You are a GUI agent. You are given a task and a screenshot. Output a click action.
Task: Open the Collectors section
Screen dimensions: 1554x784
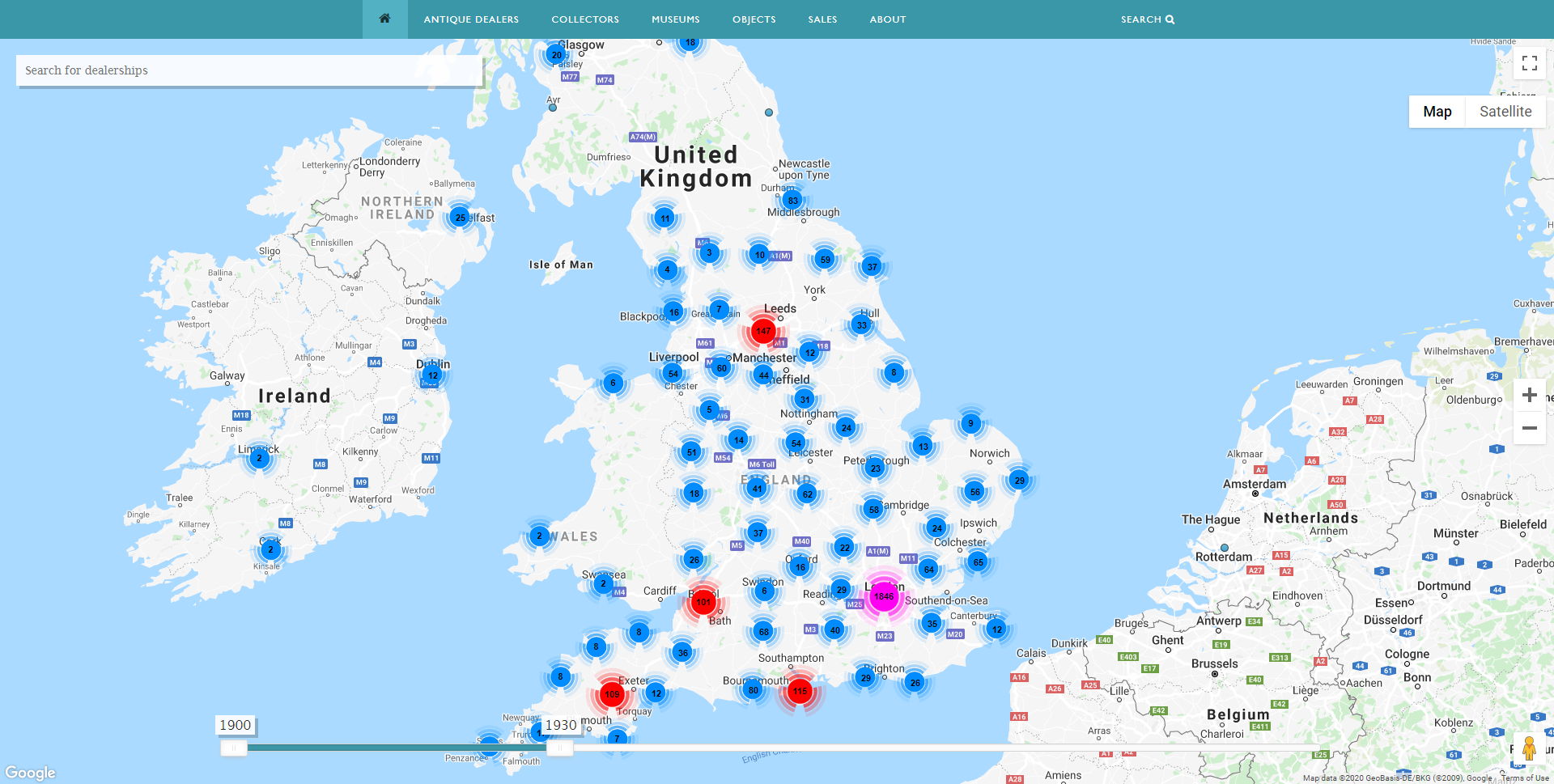click(585, 19)
